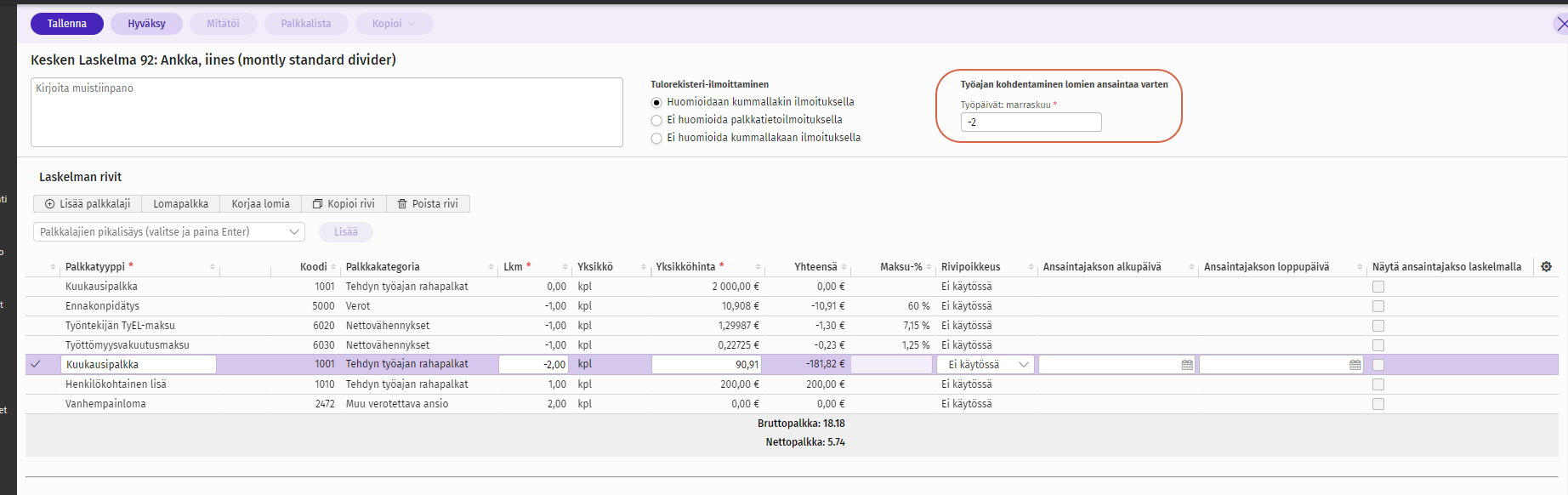
Task: Select the Ennakonpidätys row name
Action: click(102, 306)
